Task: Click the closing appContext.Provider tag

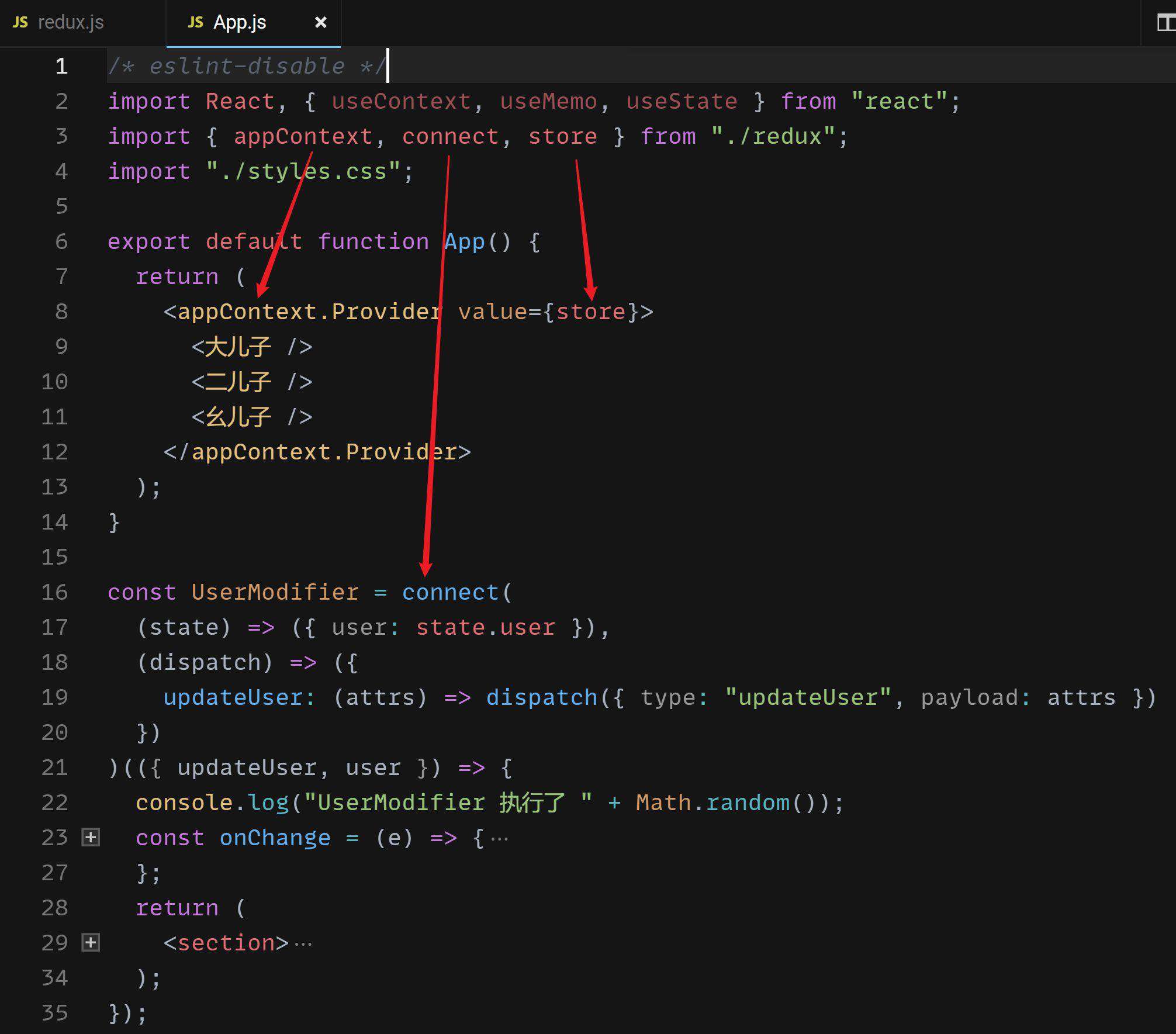Action: pos(317,452)
